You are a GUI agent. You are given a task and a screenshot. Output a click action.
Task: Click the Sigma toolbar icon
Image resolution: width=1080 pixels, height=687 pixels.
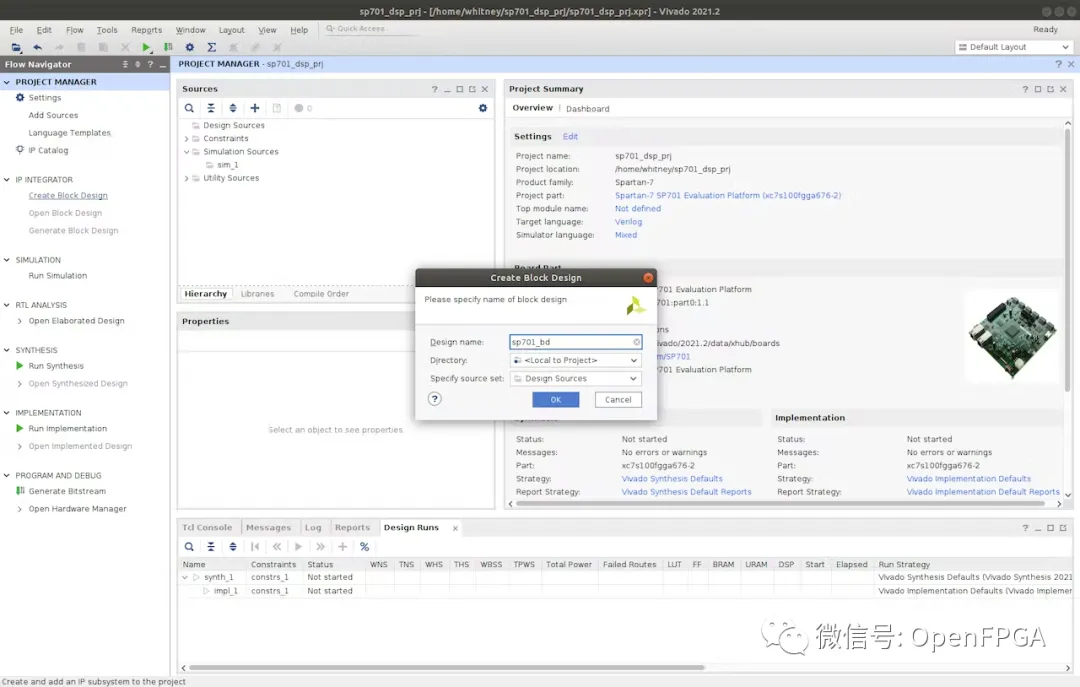click(x=211, y=47)
